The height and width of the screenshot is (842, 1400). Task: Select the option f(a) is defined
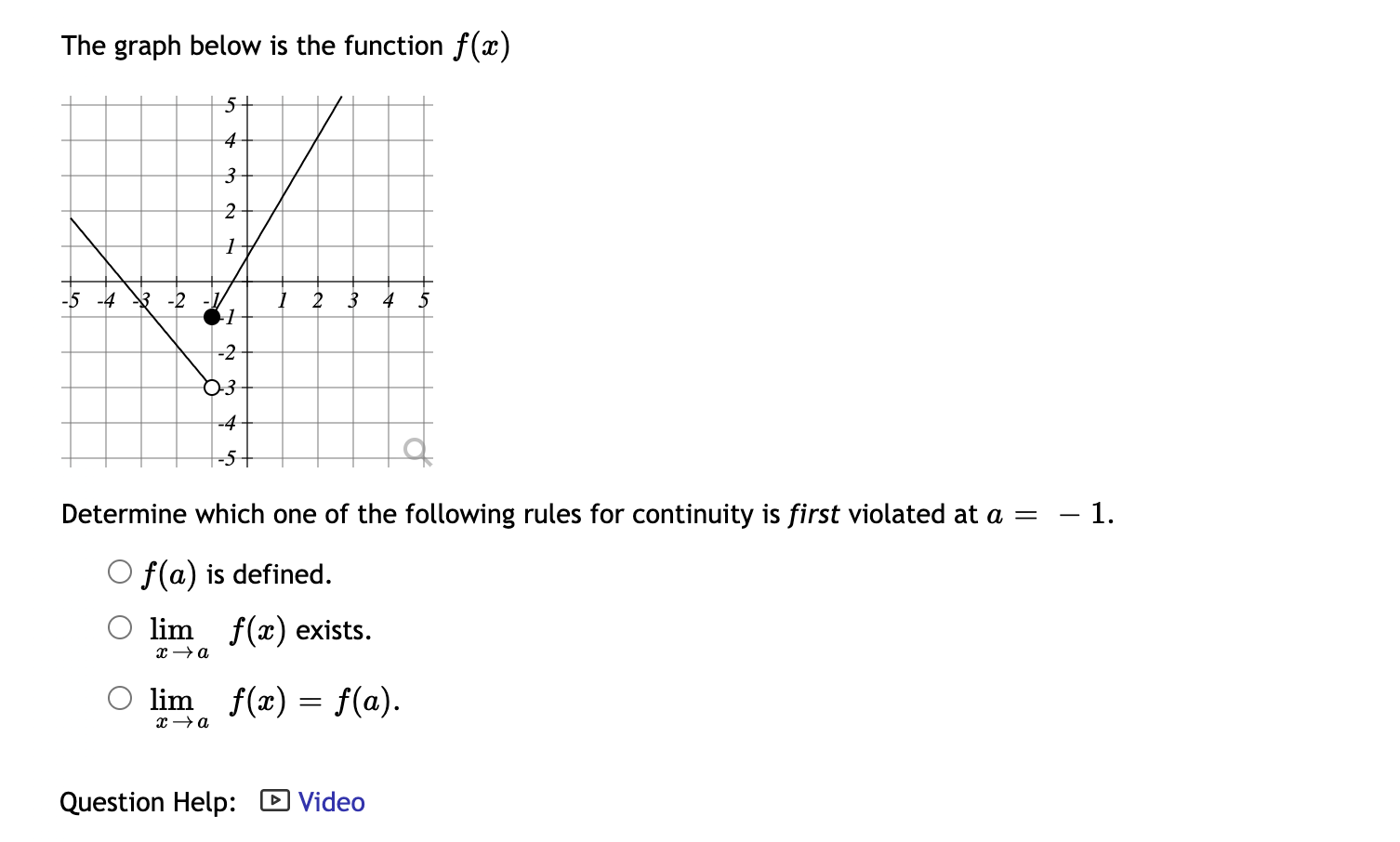pos(237,573)
